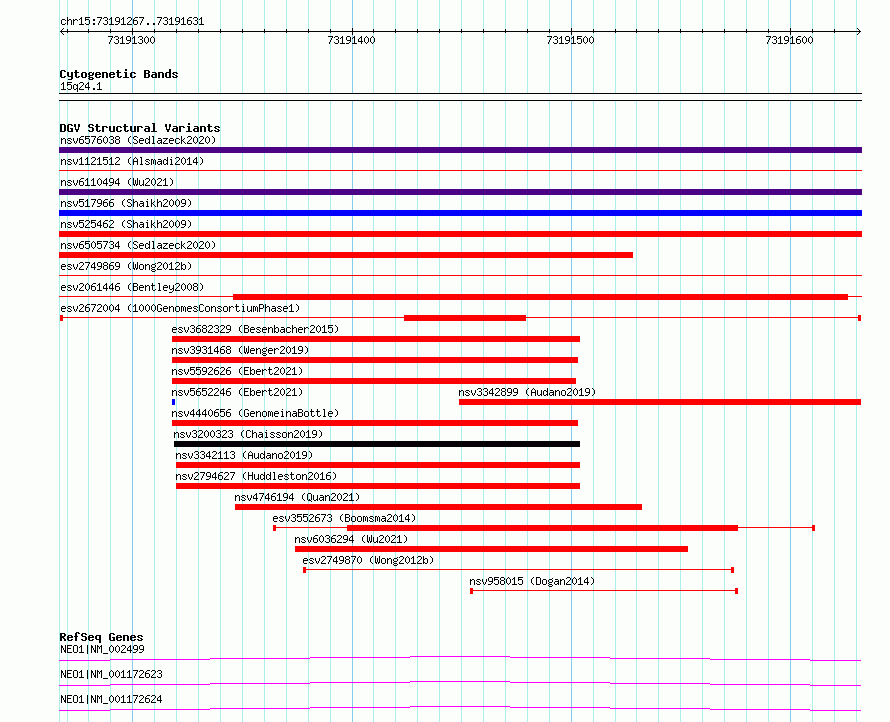Click the 15q24.1 band label
Screen dimensions: 890x722
click(x=81, y=86)
